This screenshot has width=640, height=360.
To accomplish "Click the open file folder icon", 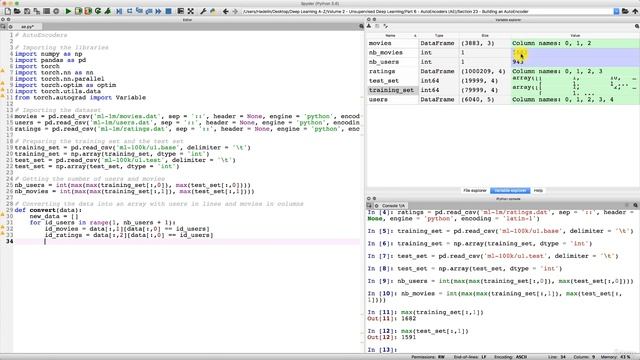I will (x=17, y=11).
